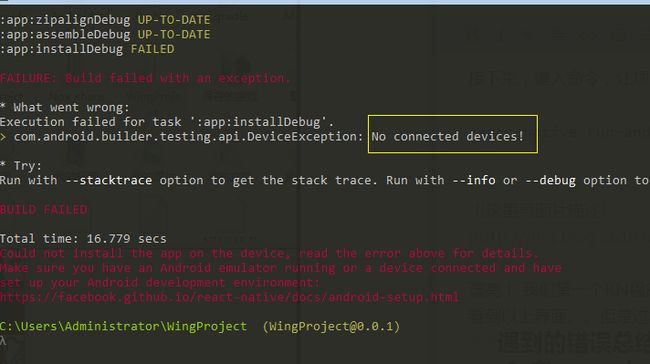
Task: Click the bold '--stacktrace' option text
Action: point(109,180)
